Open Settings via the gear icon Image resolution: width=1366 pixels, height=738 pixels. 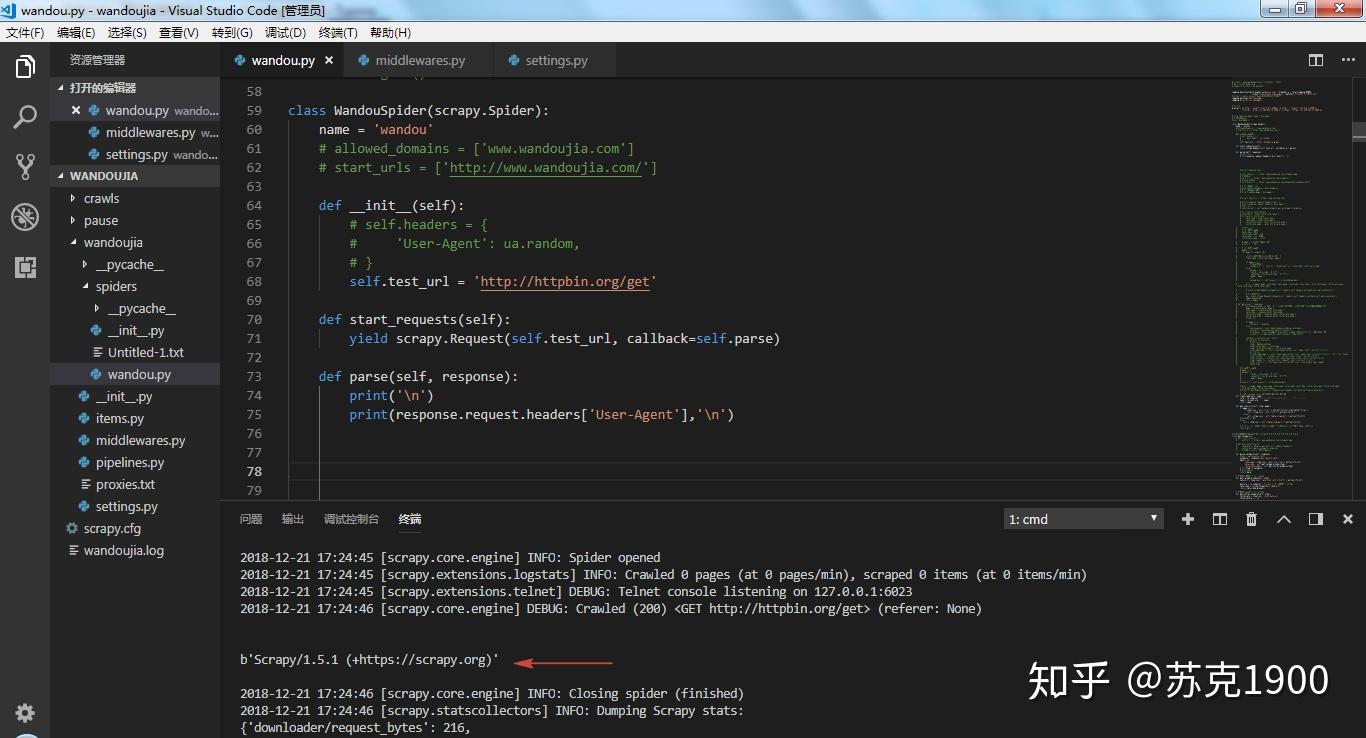click(x=24, y=713)
